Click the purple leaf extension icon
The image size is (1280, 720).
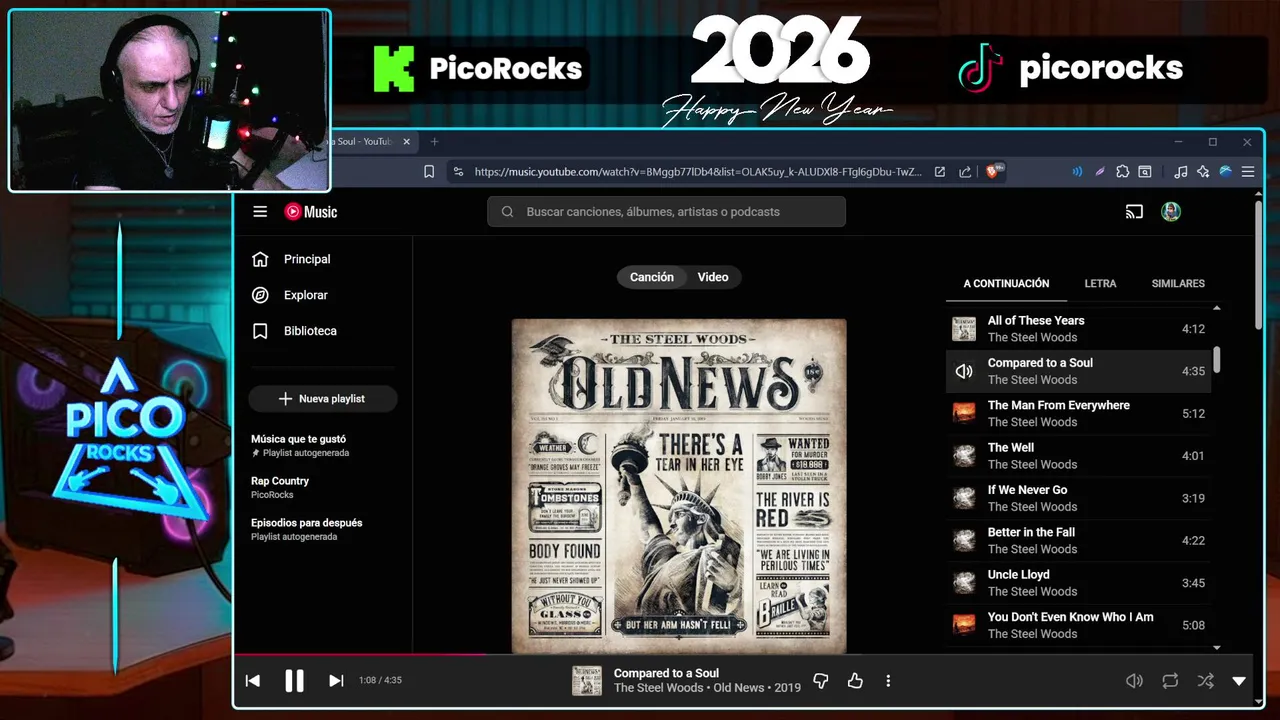[x=1100, y=172]
